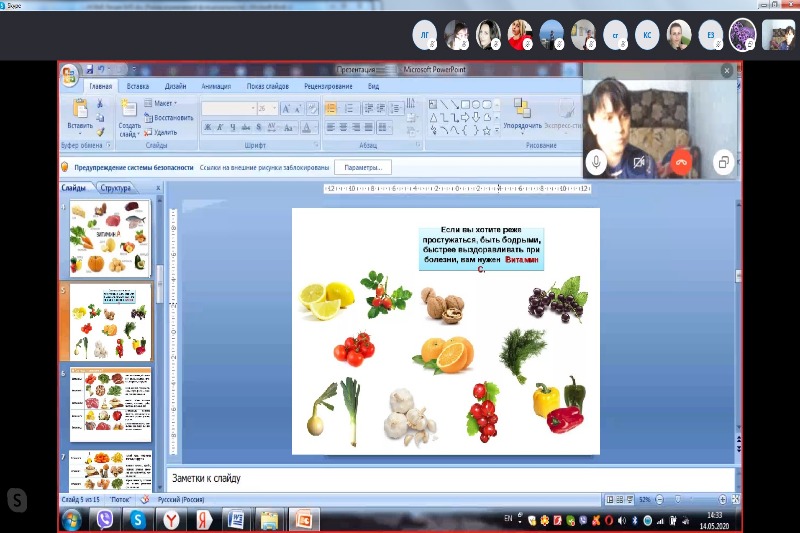The width and height of the screenshot is (800, 533).
Task: Click the red hang up call button
Action: 682,161
